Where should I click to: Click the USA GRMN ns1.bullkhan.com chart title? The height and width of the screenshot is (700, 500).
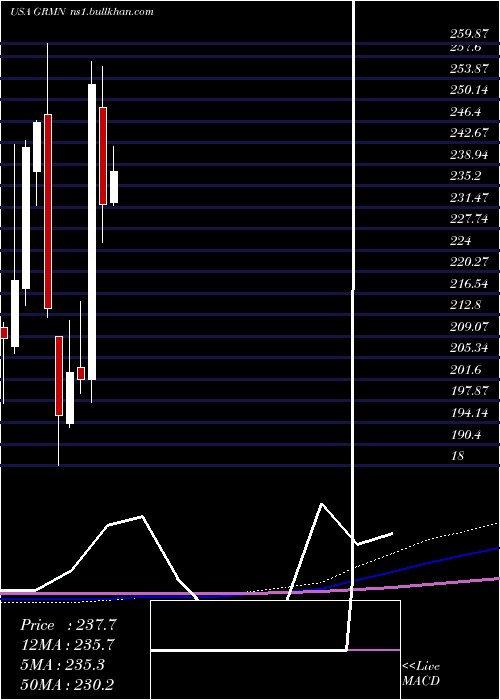(x=82, y=12)
